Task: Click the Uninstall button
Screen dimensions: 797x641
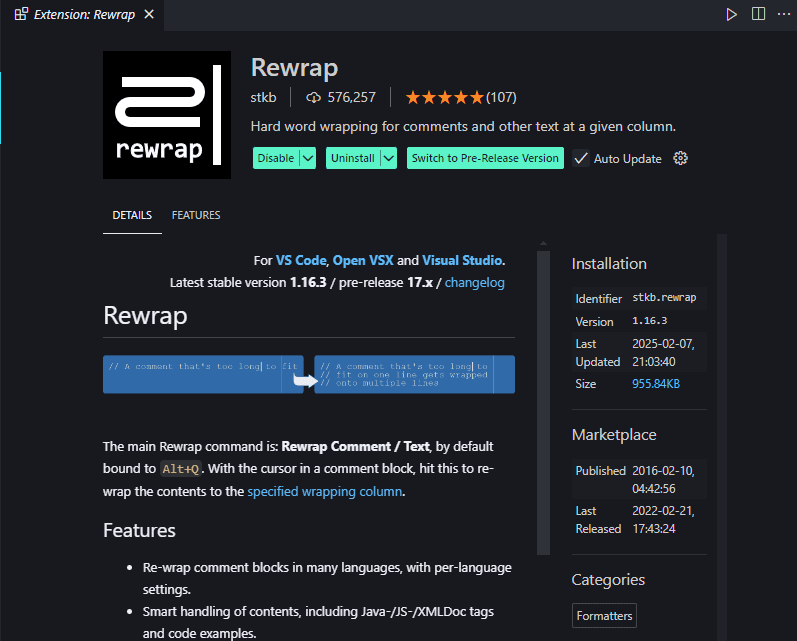Action: 353,158
